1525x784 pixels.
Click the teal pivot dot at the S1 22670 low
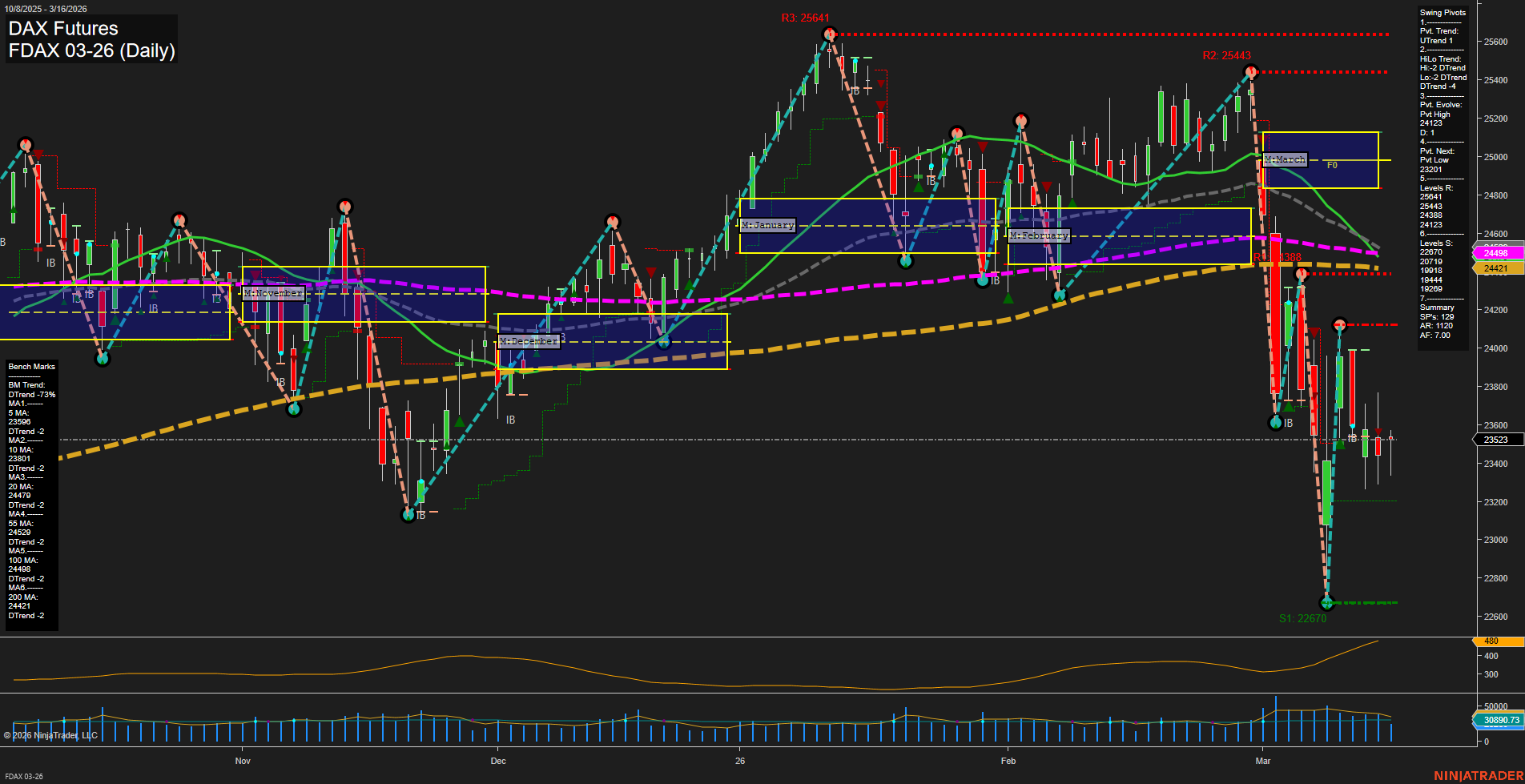tap(1328, 604)
